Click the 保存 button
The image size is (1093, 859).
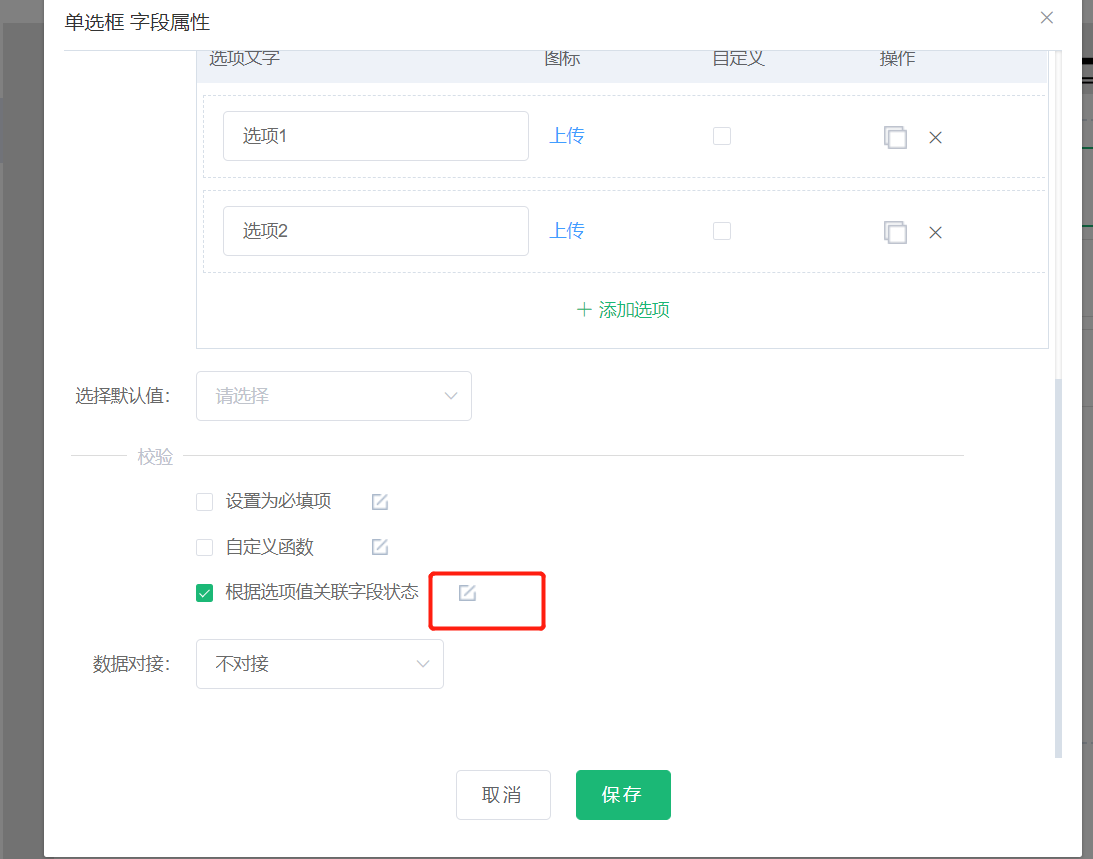623,795
